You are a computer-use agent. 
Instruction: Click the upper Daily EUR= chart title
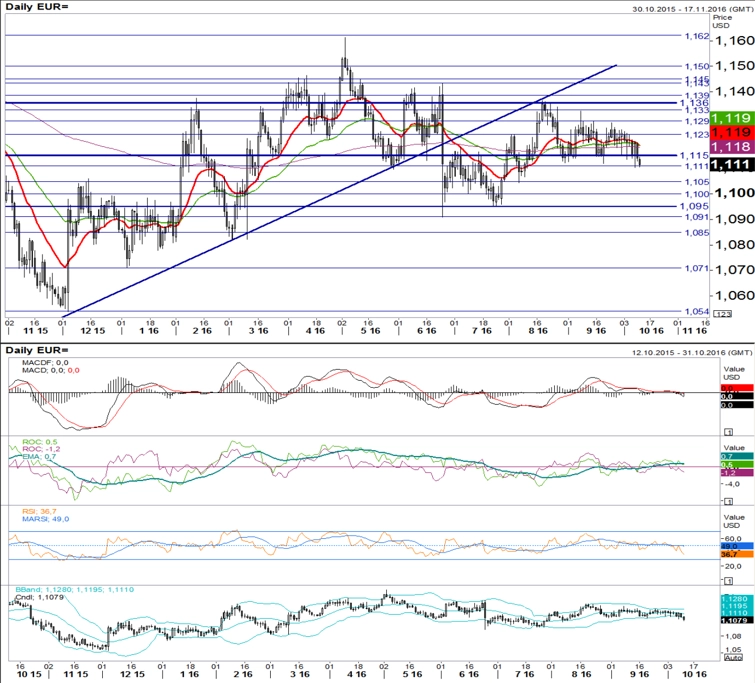click(x=37, y=7)
